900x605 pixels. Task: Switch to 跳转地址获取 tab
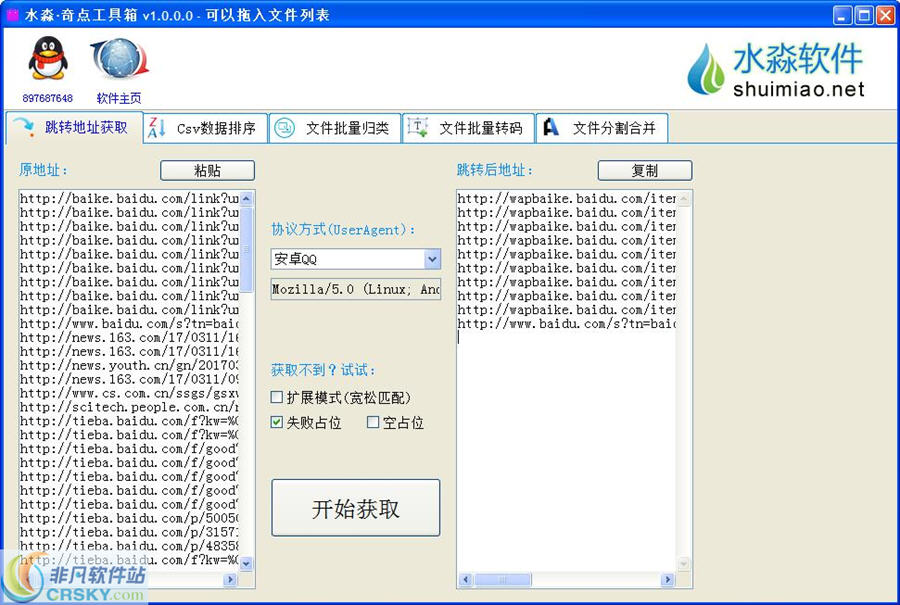coord(74,127)
